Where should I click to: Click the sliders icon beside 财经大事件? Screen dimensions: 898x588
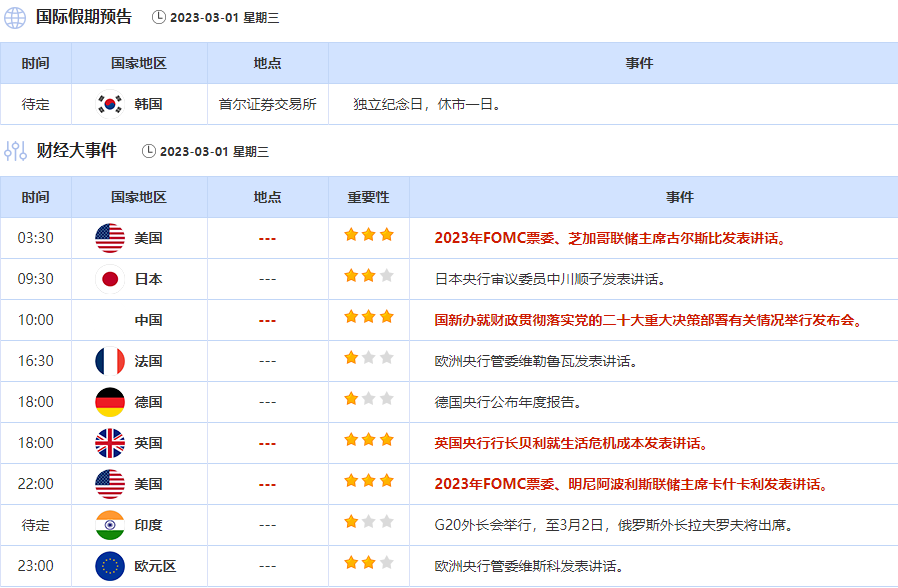15,151
